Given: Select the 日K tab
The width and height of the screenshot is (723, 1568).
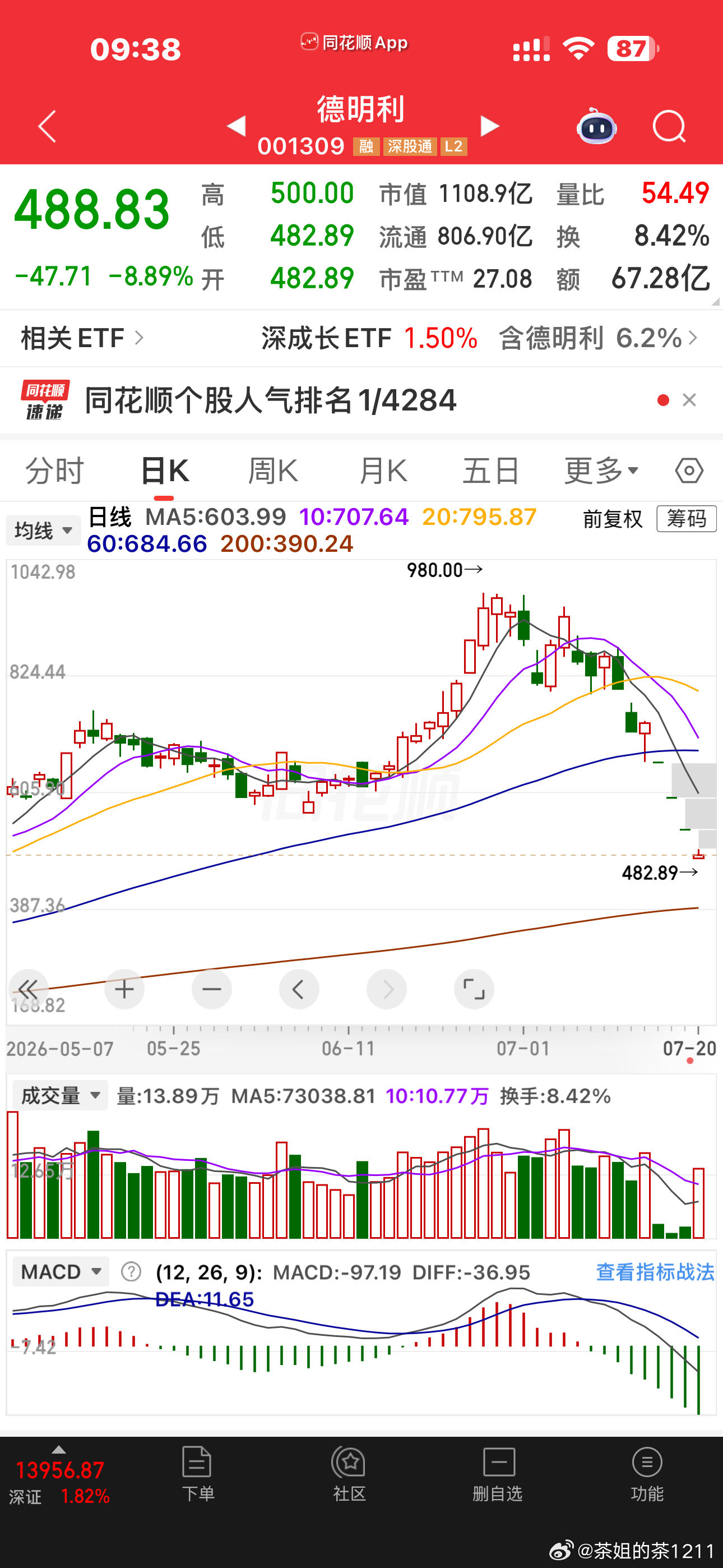Looking at the screenshot, I should click(164, 471).
